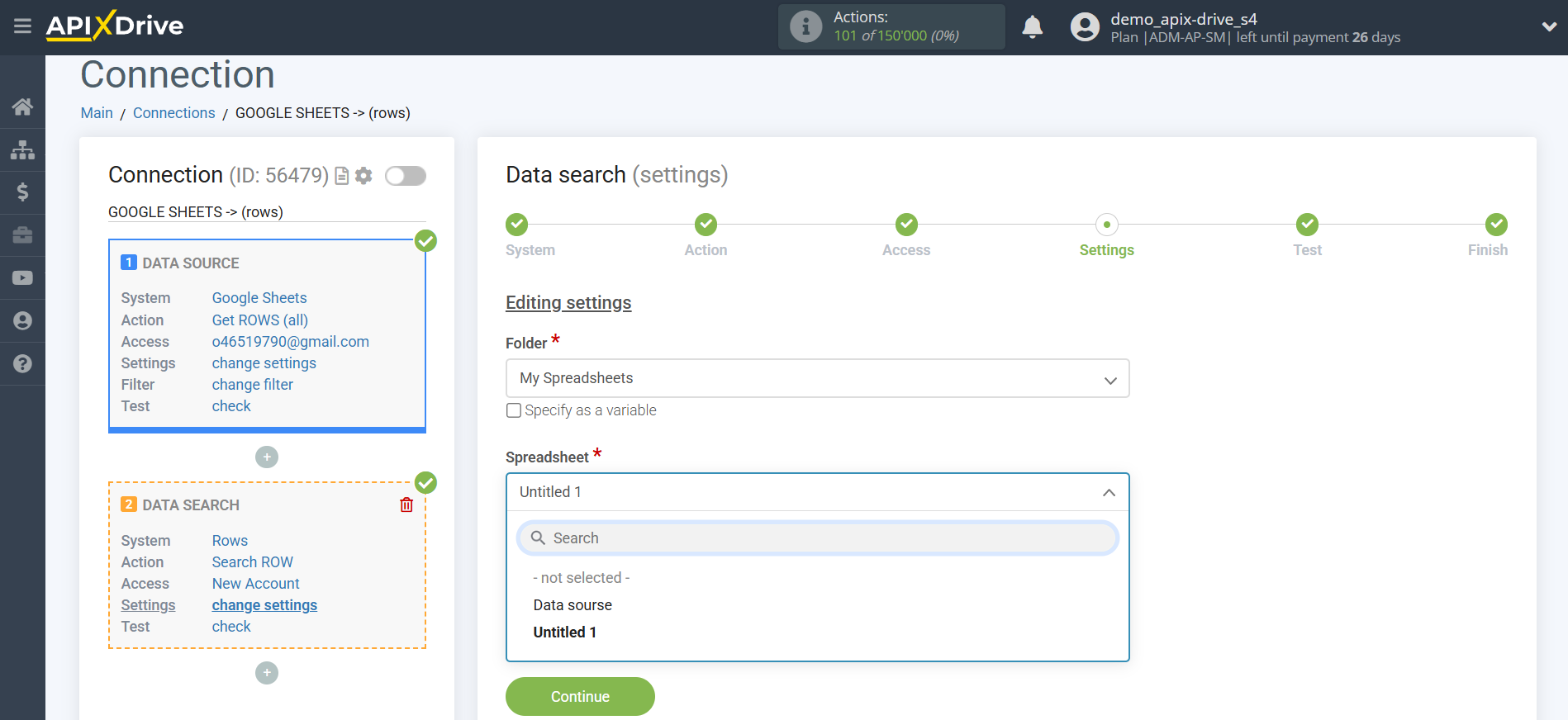Open the o46519790@gmail.com access link
This screenshot has height=720, width=1568.
coord(291,342)
